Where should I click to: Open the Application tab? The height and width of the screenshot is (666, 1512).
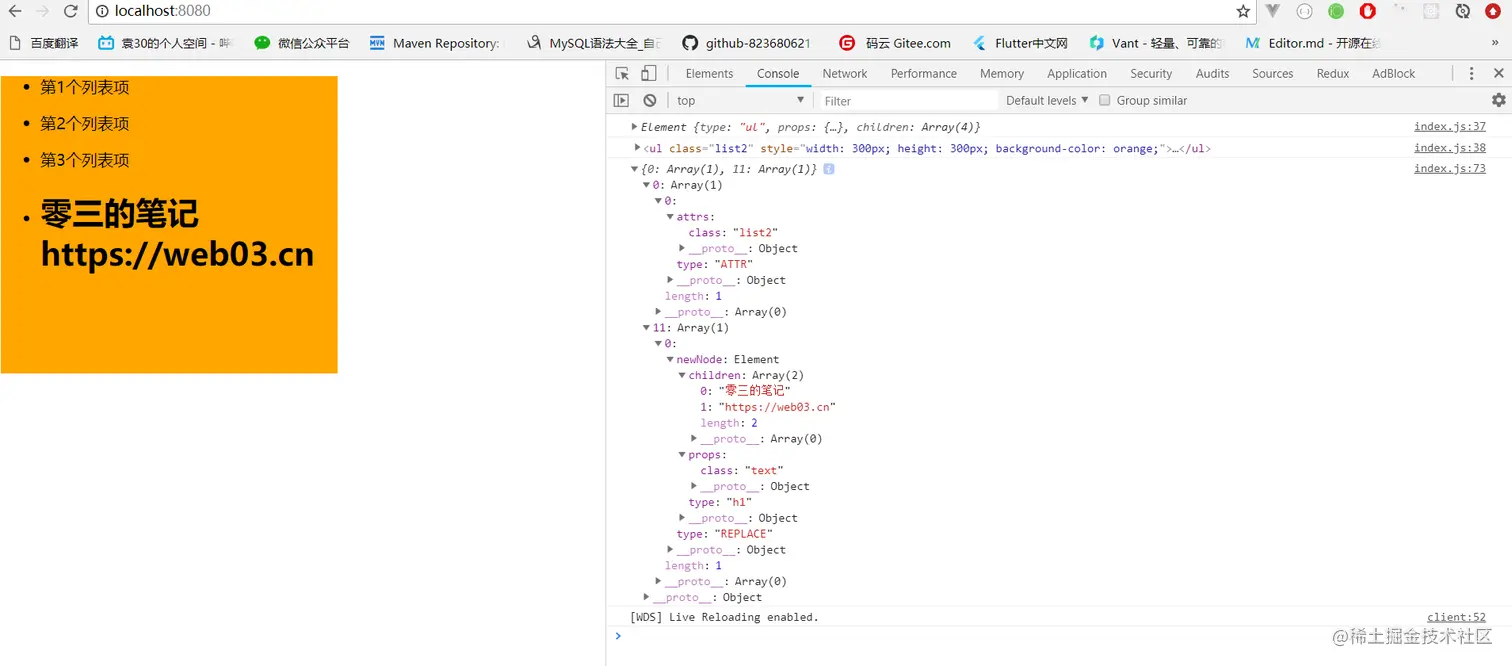1077,73
